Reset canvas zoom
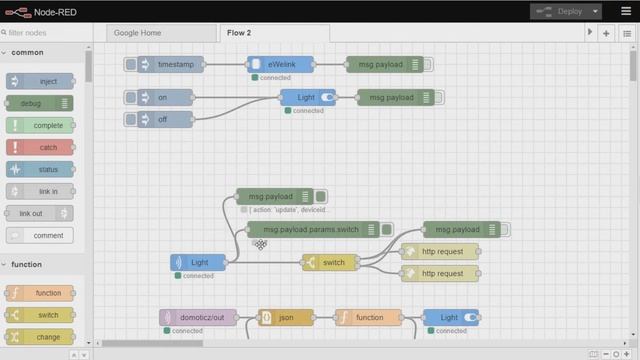 point(616,354)
